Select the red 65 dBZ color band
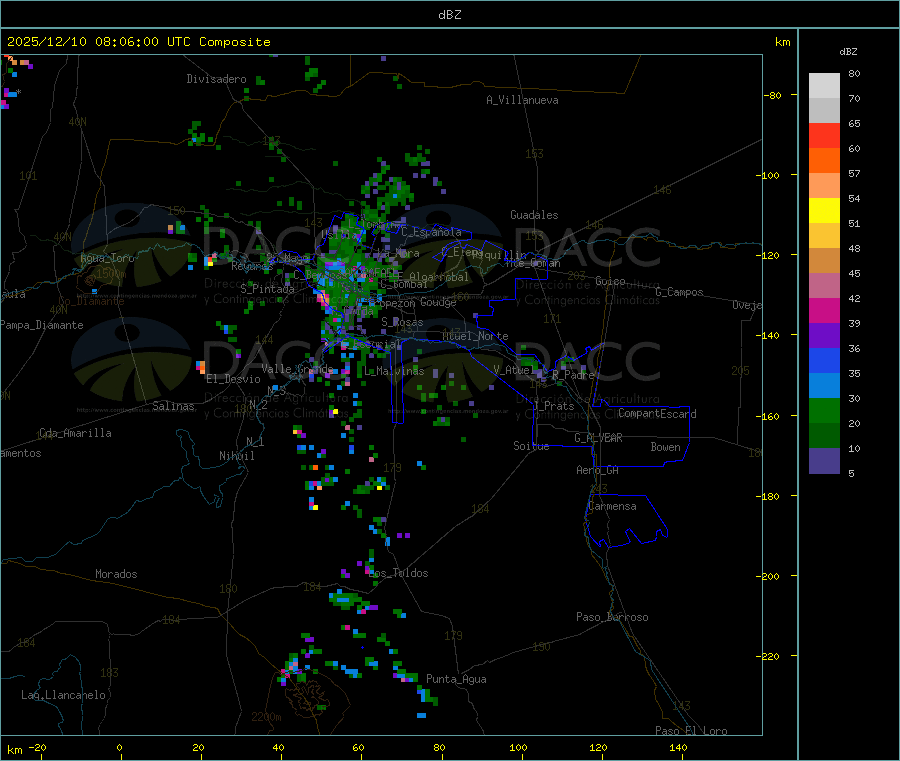 (x=824, y=135)
